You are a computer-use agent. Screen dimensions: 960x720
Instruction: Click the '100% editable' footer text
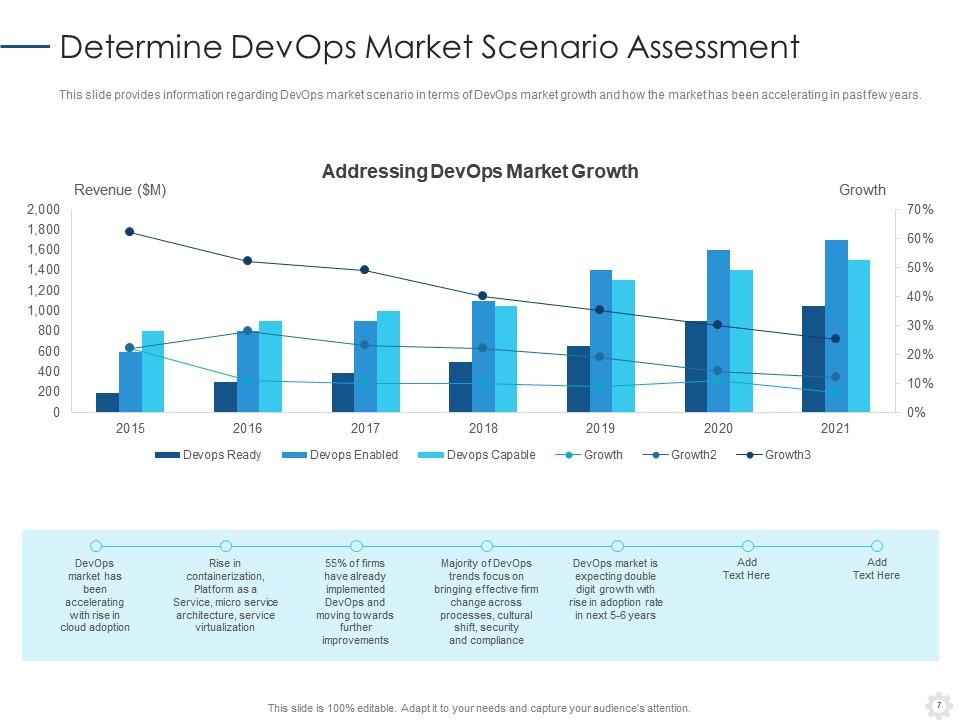point(479,708)
